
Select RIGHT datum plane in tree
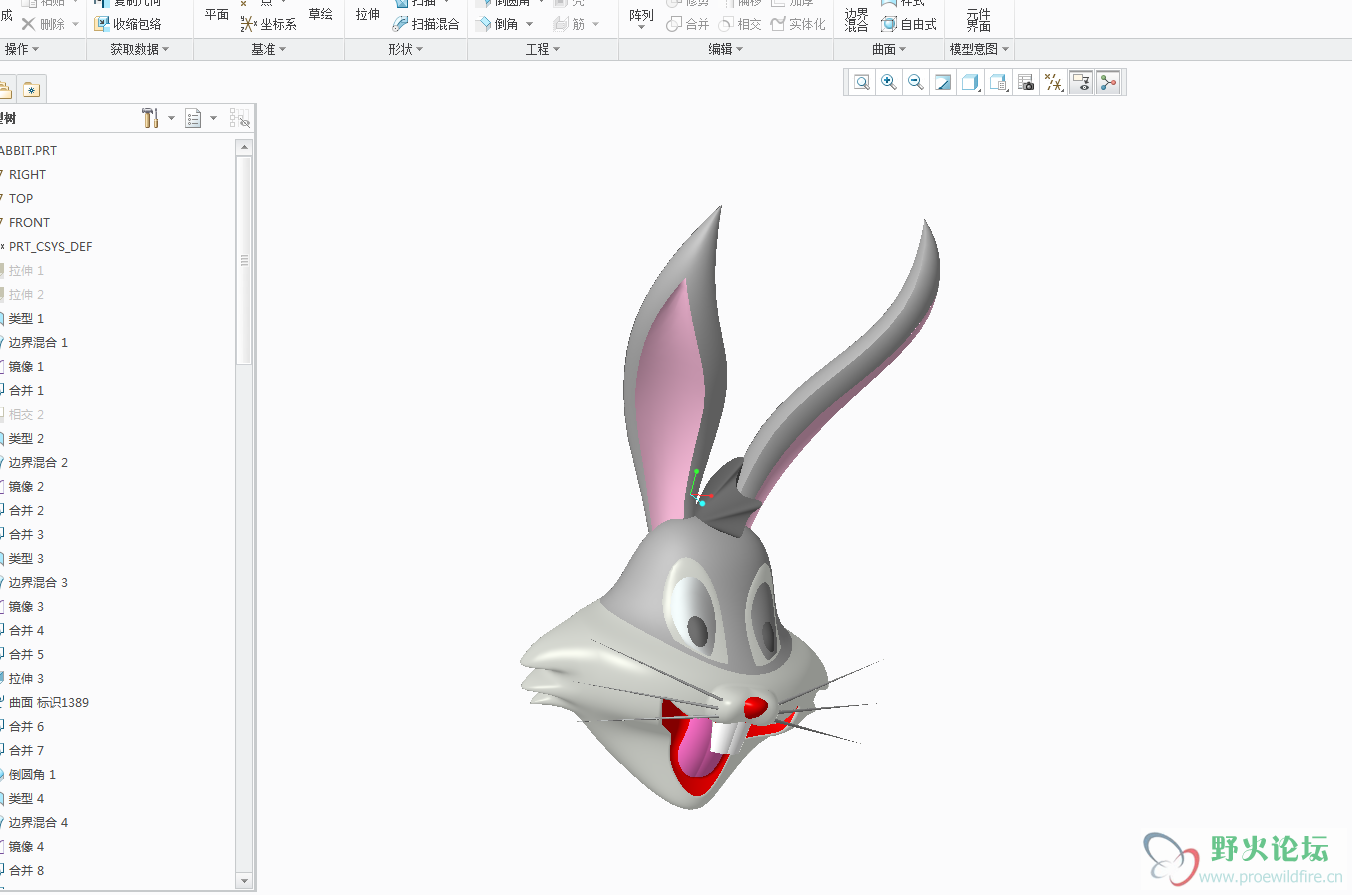pos(28,174)
